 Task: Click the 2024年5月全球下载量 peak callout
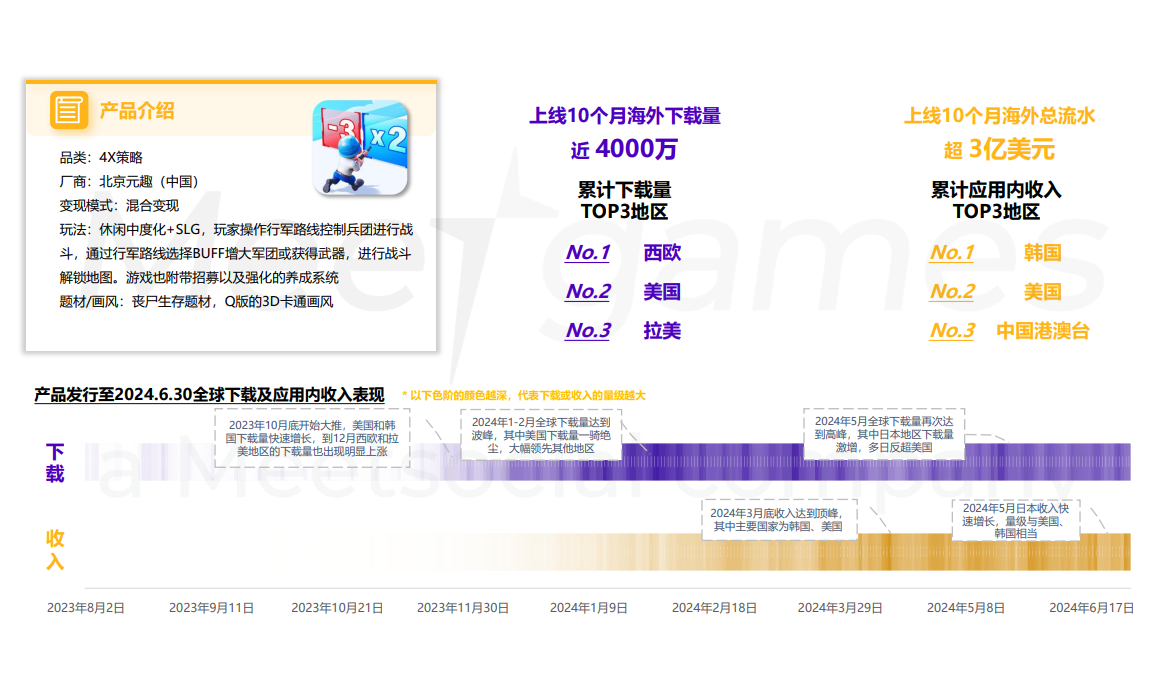(x=884, y=435)
